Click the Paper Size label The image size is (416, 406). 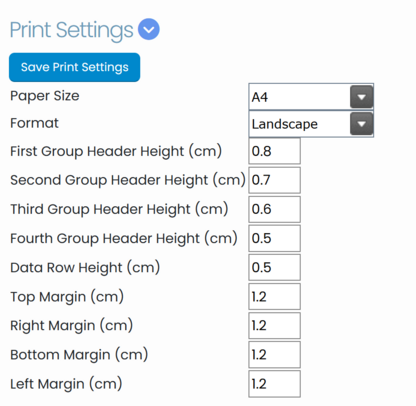pyautogui.click(x=45, y=96)
